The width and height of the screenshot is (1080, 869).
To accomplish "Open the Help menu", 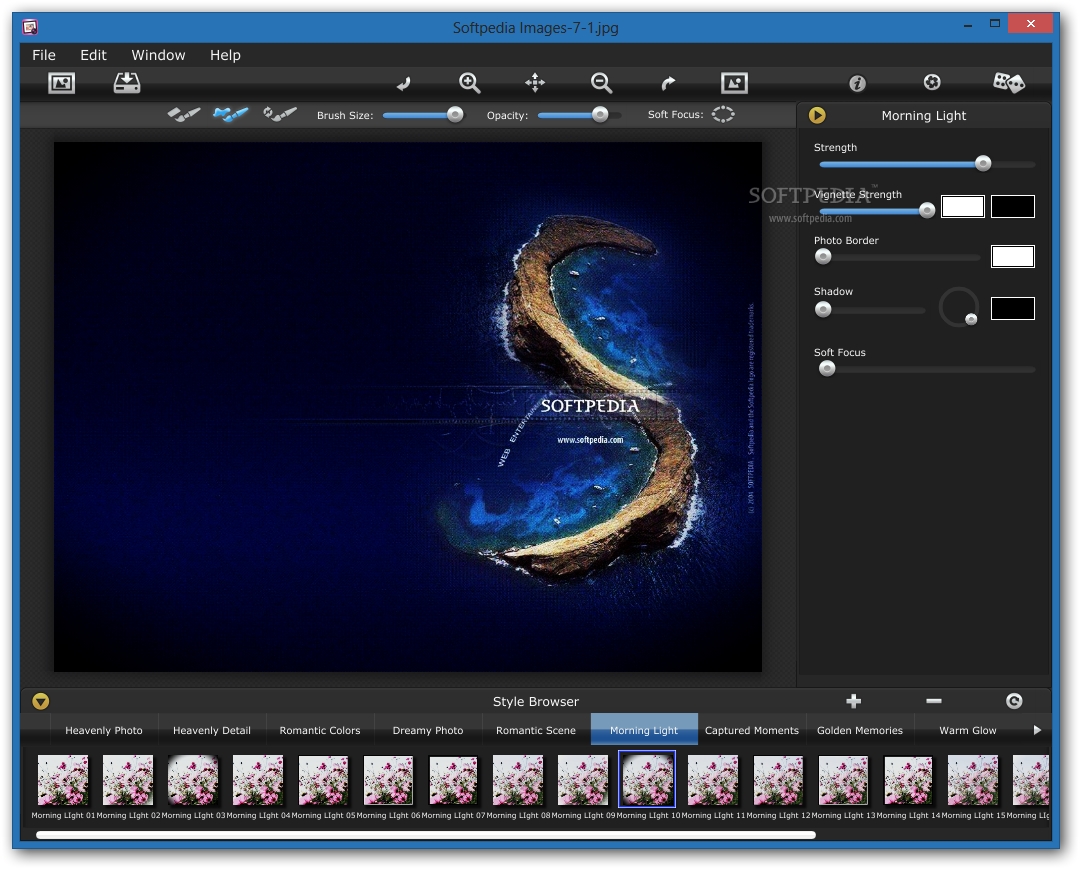I will click(x=225, y=55).
